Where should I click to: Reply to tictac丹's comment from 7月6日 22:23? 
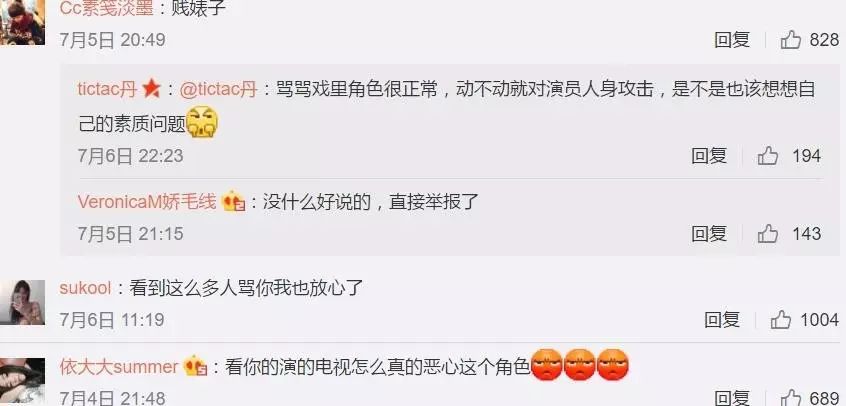click(x=709, y=156)
